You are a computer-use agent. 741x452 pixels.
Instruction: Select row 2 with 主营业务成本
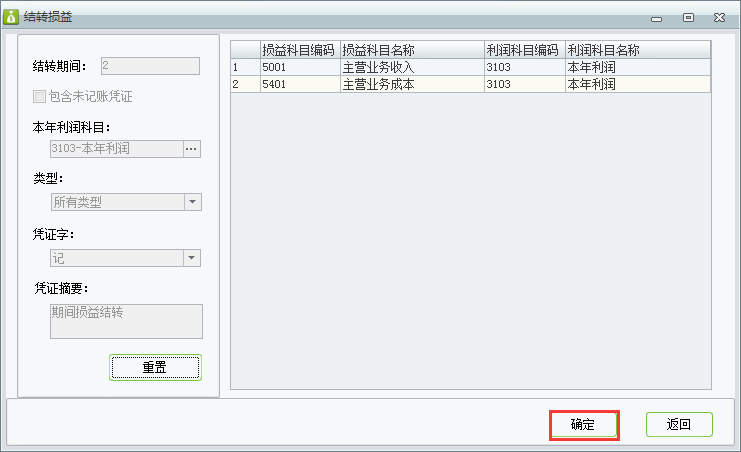471,84
